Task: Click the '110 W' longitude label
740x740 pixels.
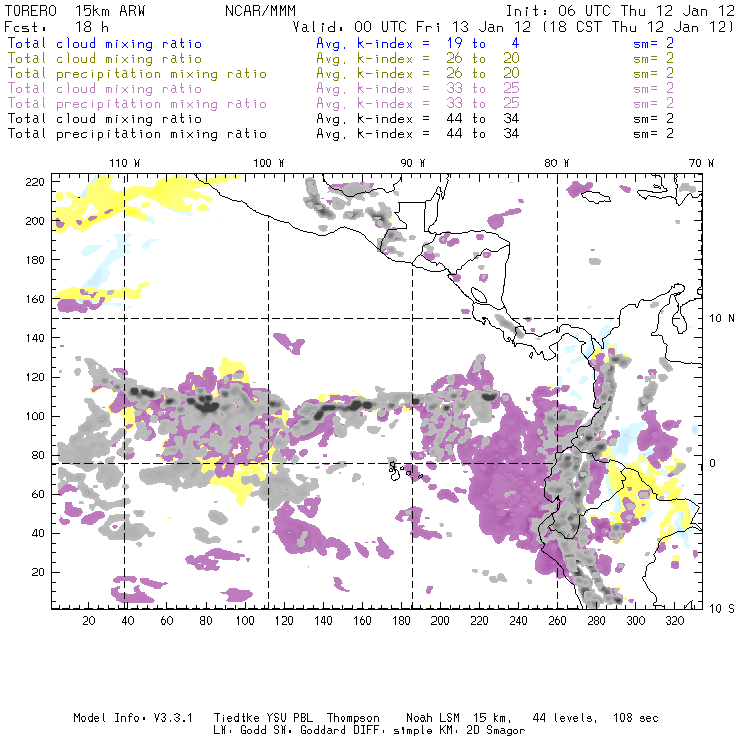Action: [125, 163]
